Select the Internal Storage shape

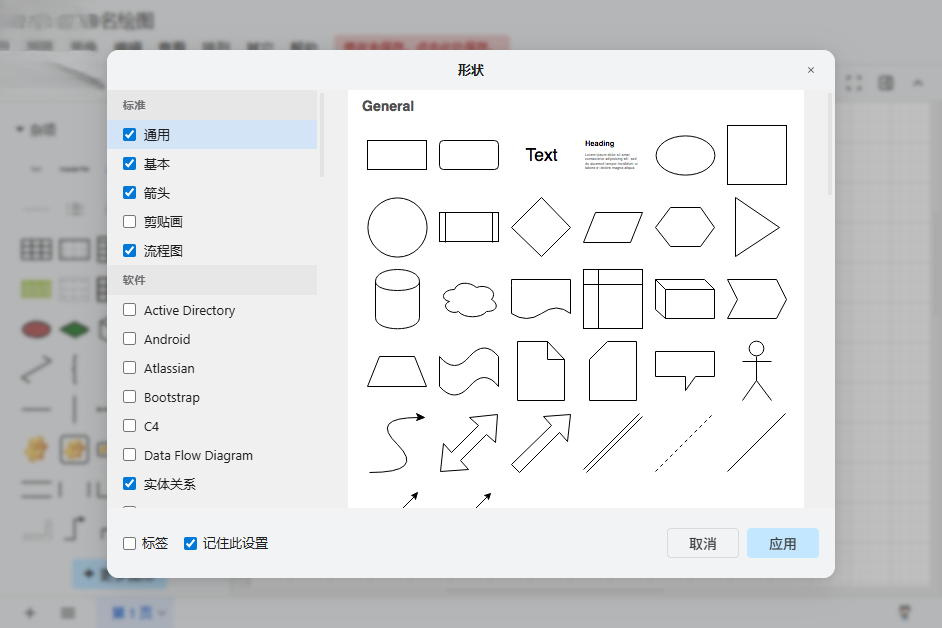[613, 299]
